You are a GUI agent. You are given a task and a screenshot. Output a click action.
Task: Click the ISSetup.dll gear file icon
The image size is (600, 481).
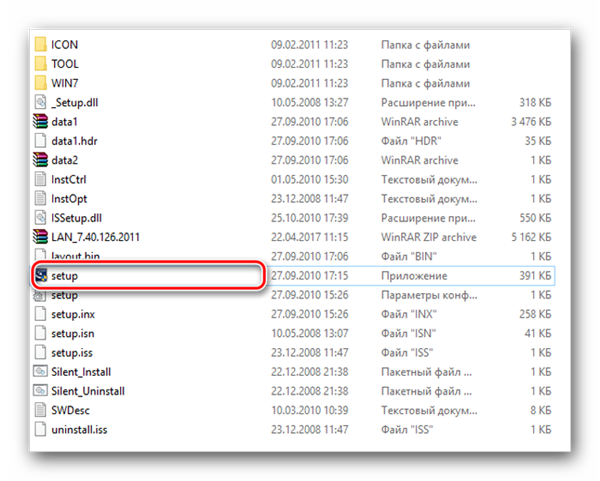[40, 217]
